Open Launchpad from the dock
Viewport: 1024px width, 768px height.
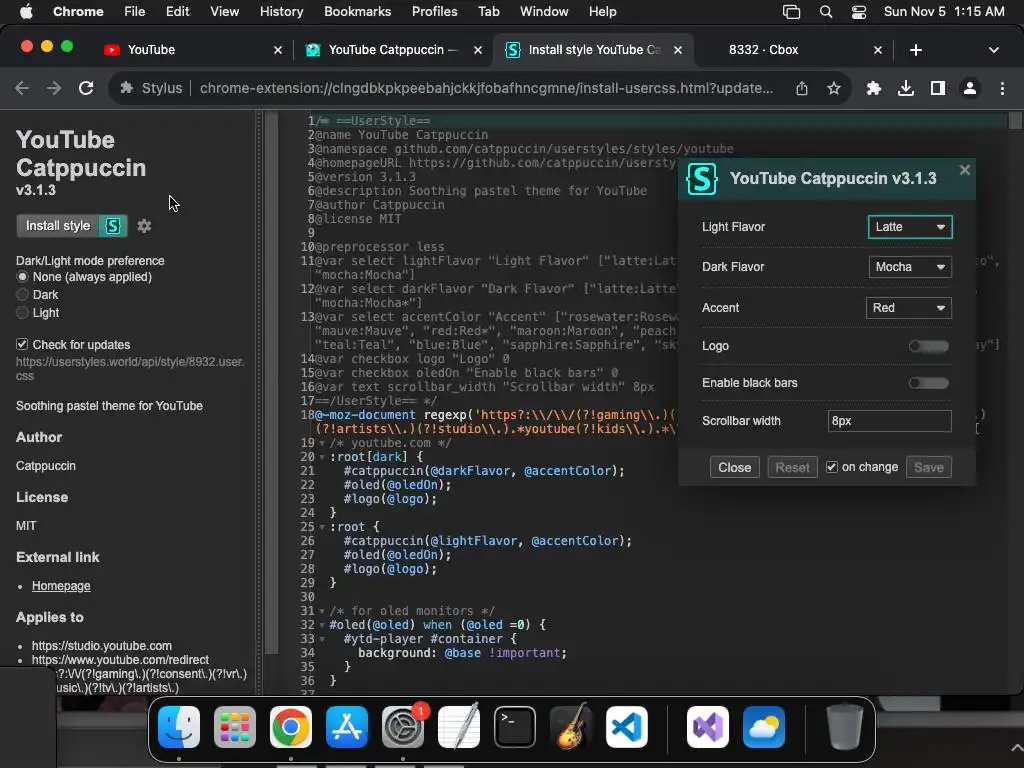(x=235, y=726)
